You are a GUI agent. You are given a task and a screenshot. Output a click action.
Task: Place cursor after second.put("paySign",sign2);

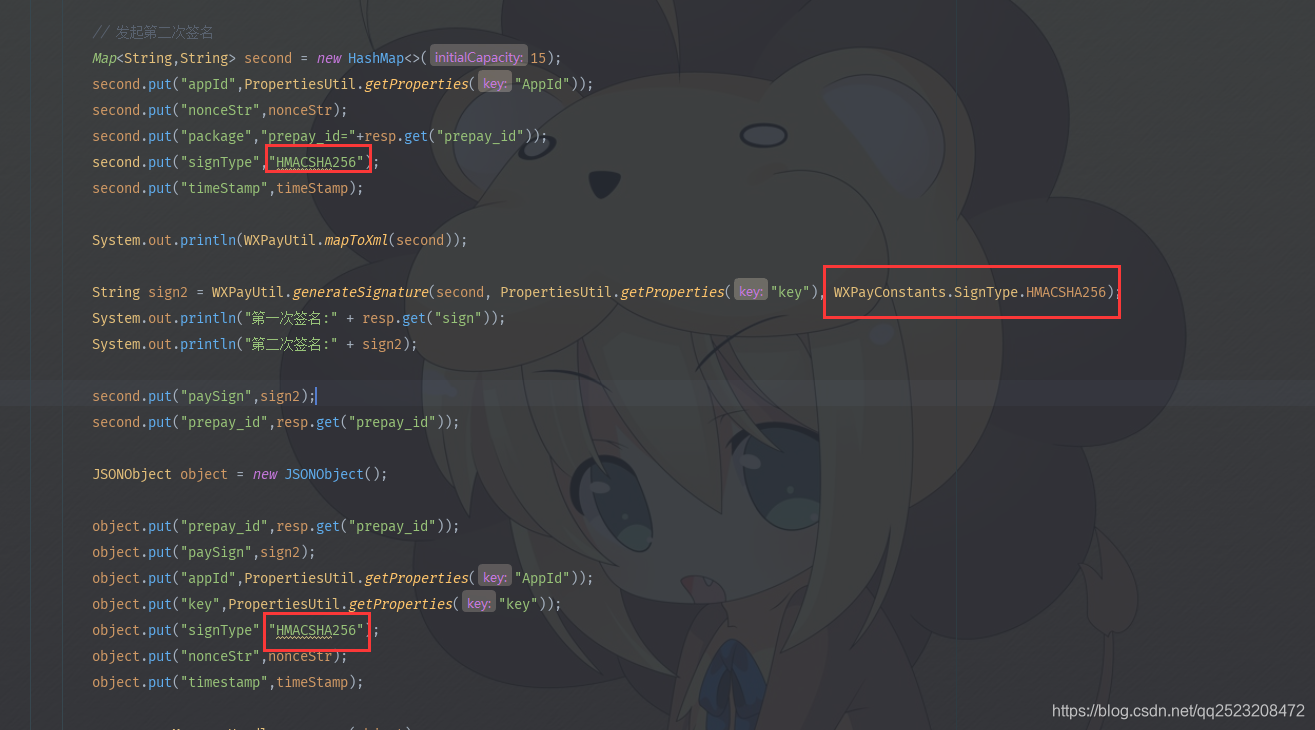[316, 396]
